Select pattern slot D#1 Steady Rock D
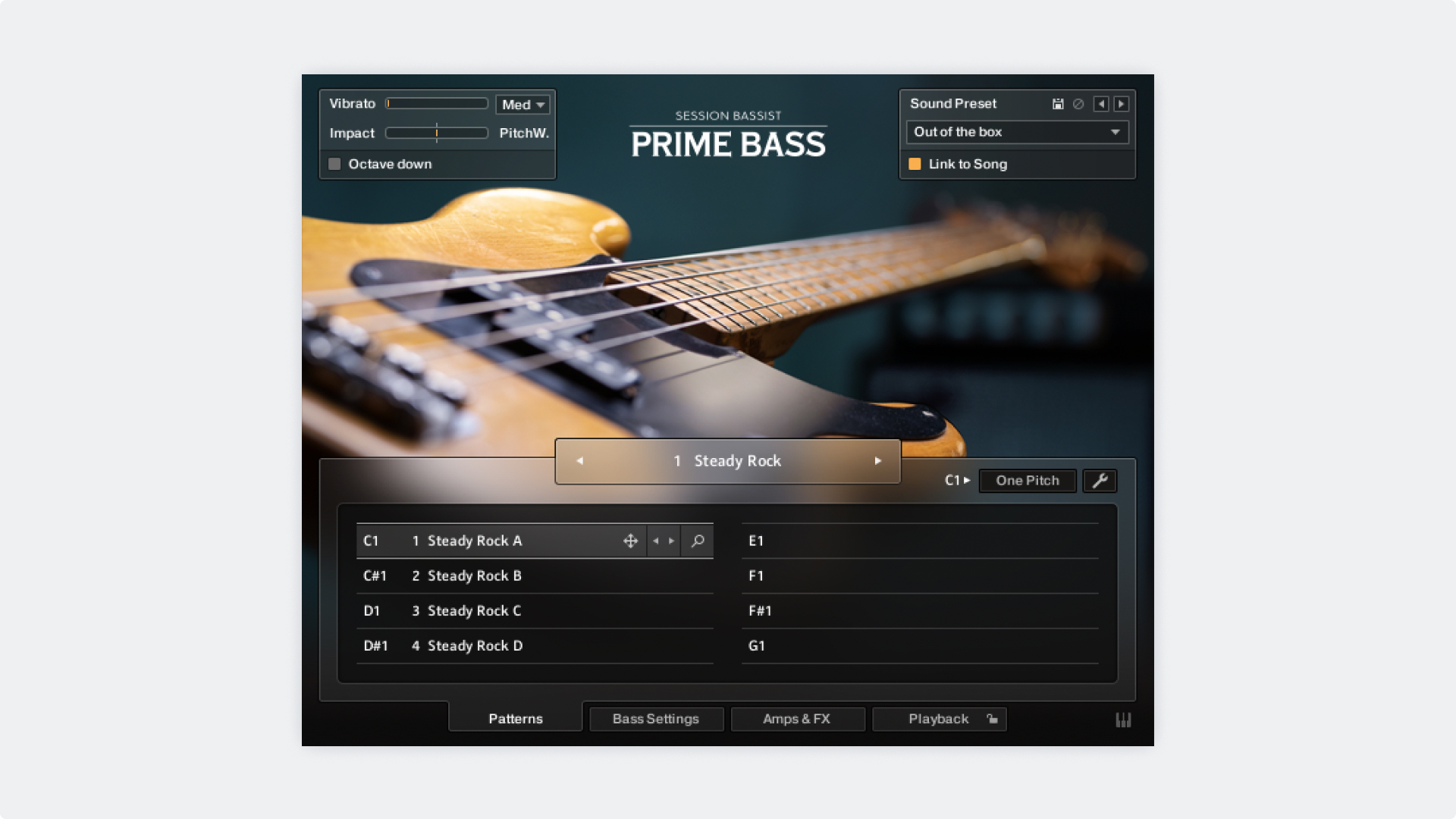This screenshot has height=819, width=1456. pyautogui.click(x=535, y=645)
